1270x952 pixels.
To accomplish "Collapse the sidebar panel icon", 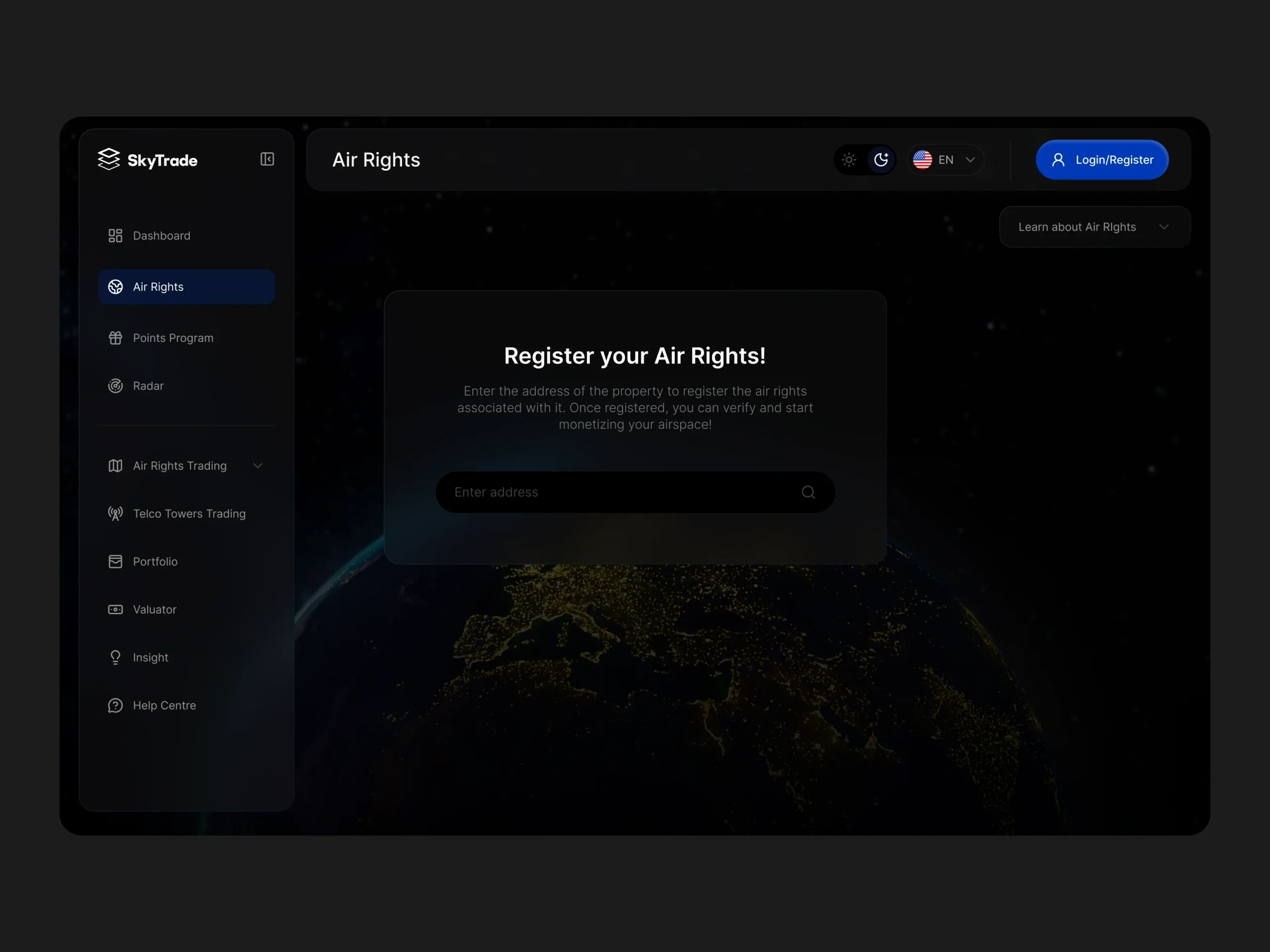I will (267, 159).
